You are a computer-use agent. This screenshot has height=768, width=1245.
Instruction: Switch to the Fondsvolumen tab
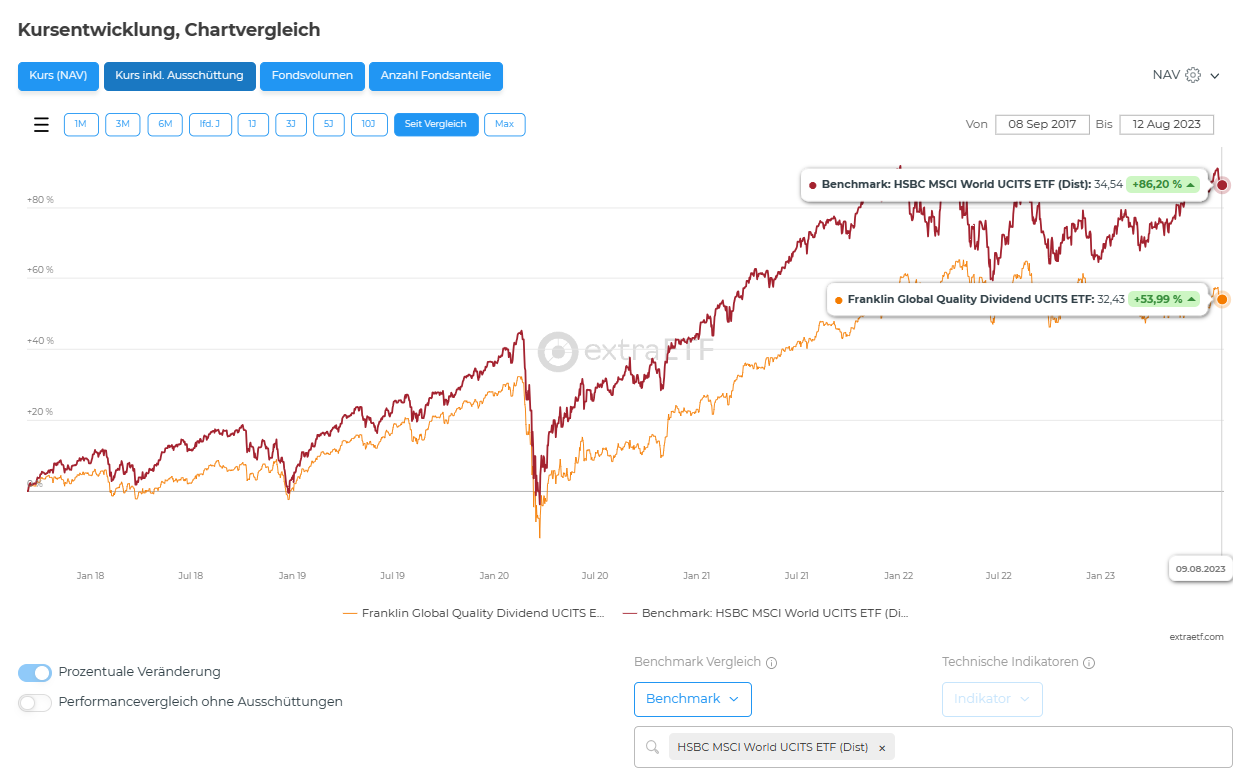(312, 76)
